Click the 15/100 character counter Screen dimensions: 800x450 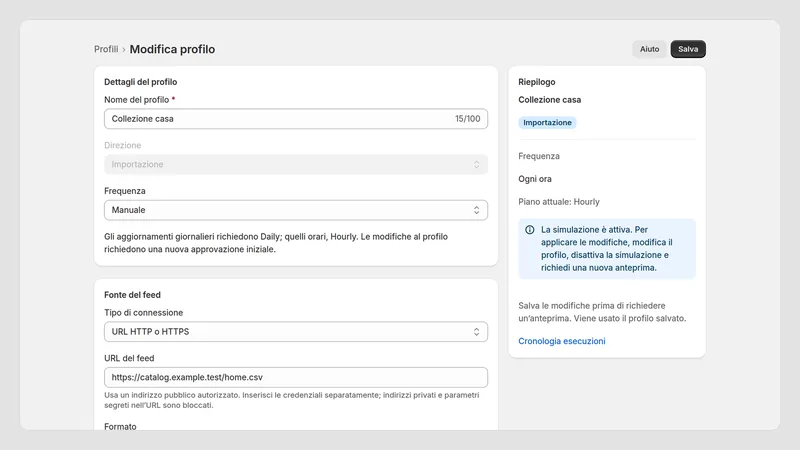pyautogui.click(x=467, y=119)
